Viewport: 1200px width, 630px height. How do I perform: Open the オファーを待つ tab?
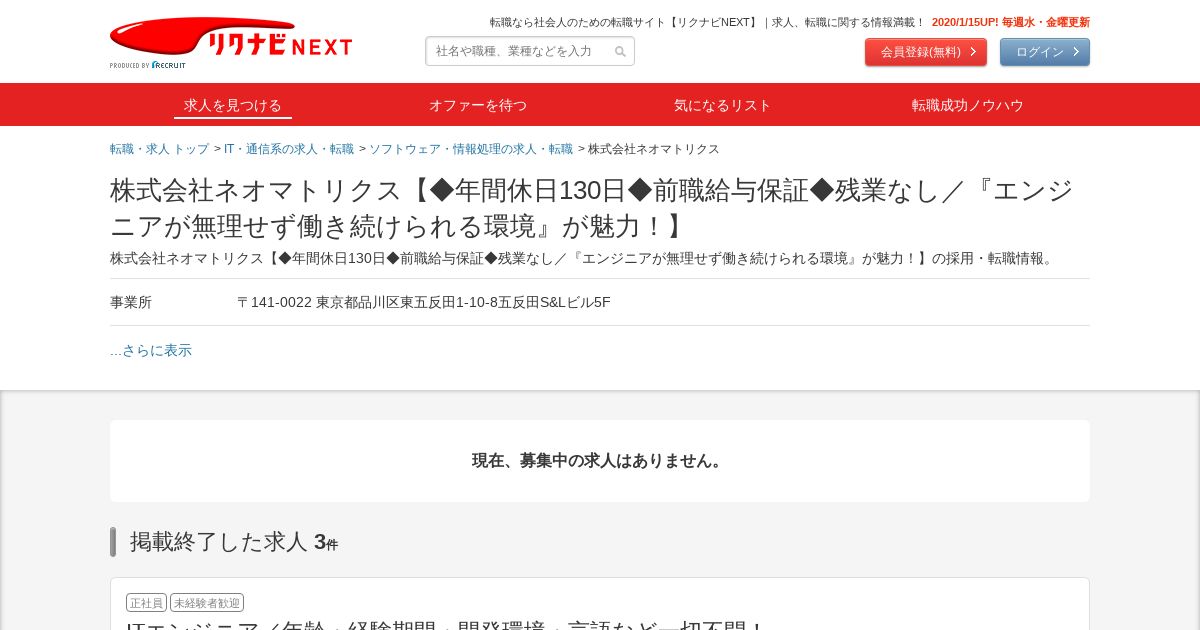478,105
